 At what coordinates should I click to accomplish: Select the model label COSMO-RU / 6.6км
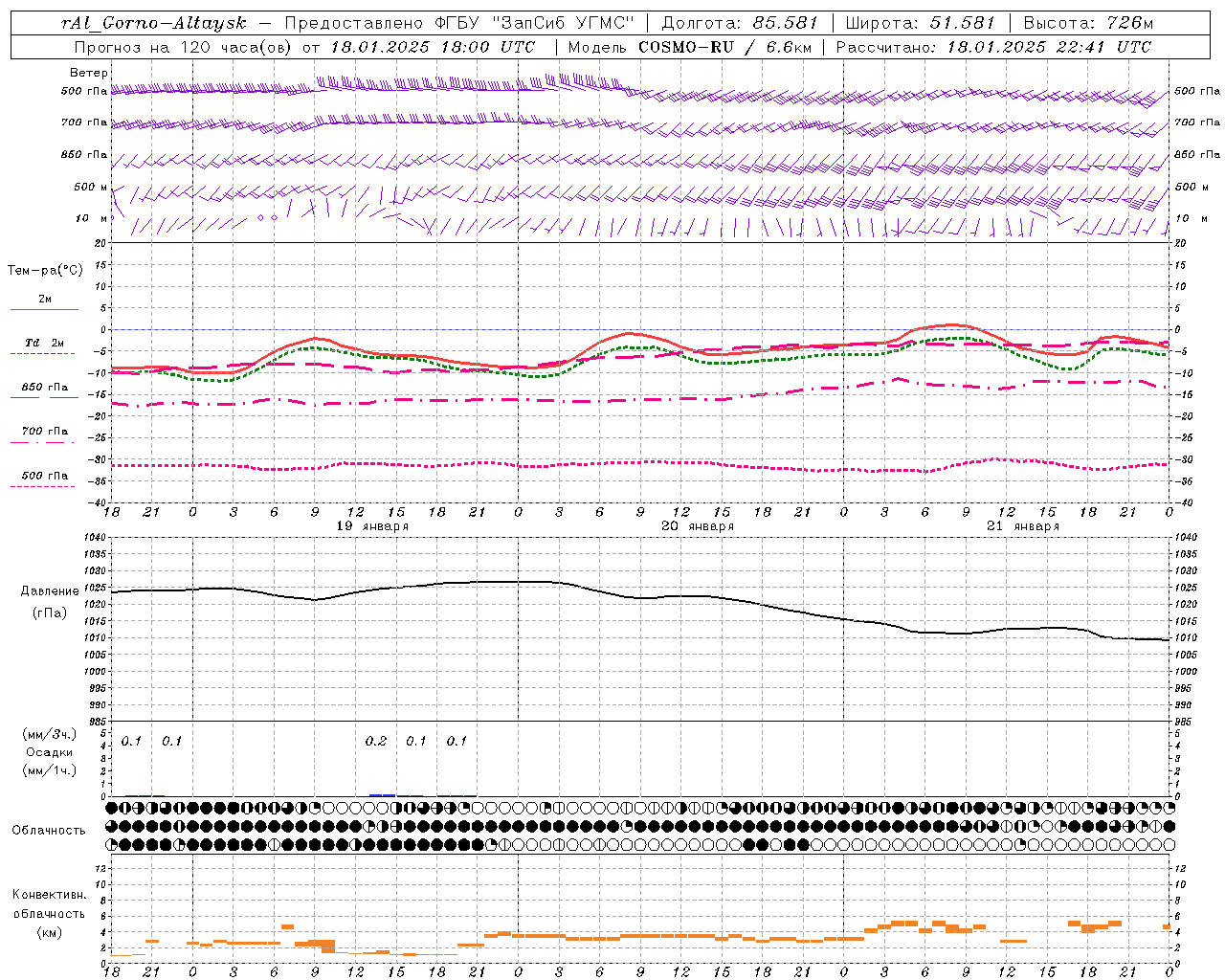click(724, 47)
